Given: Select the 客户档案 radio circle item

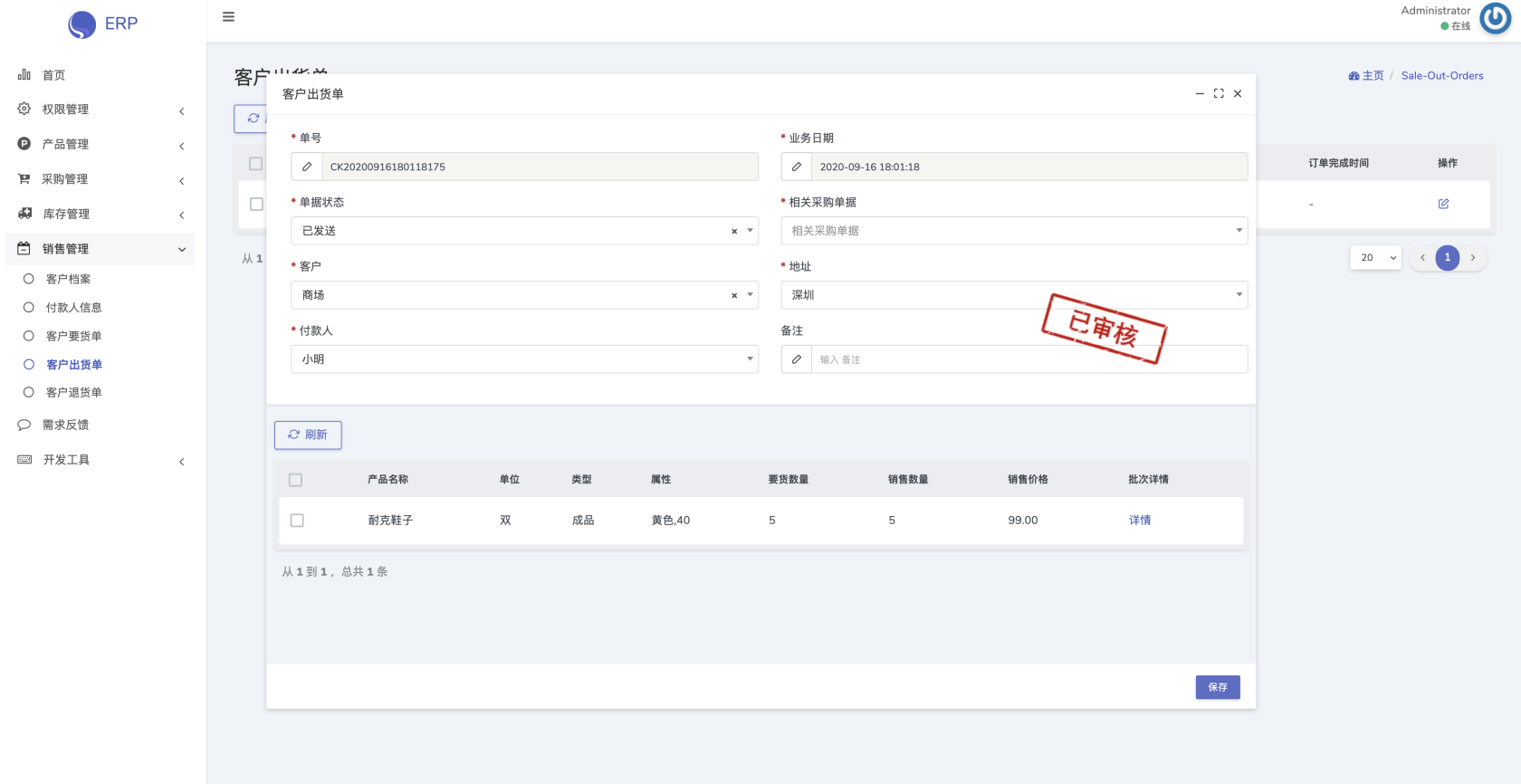Looking at the screenshot, I should coord(29,279).
